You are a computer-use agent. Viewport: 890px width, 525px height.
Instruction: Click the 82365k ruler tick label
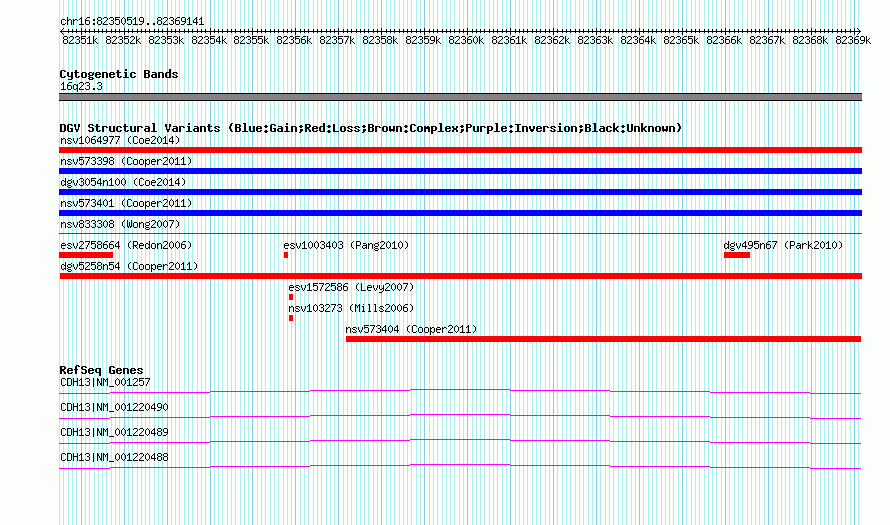pos(681,40)
